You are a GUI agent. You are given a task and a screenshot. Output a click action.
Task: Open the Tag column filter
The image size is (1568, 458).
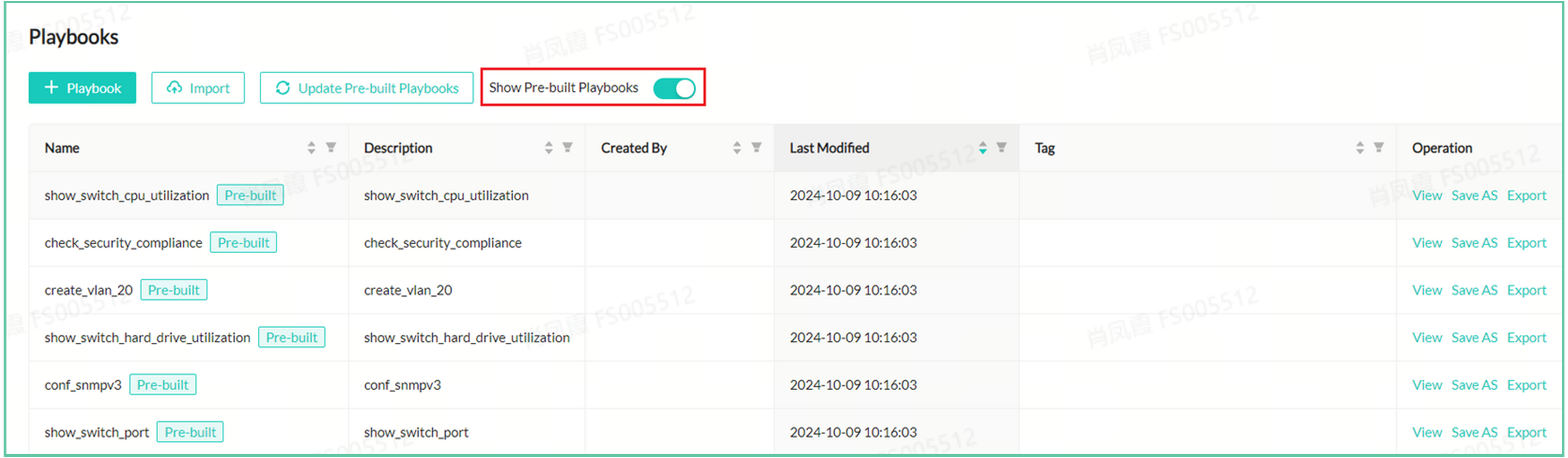[1379, 148]
